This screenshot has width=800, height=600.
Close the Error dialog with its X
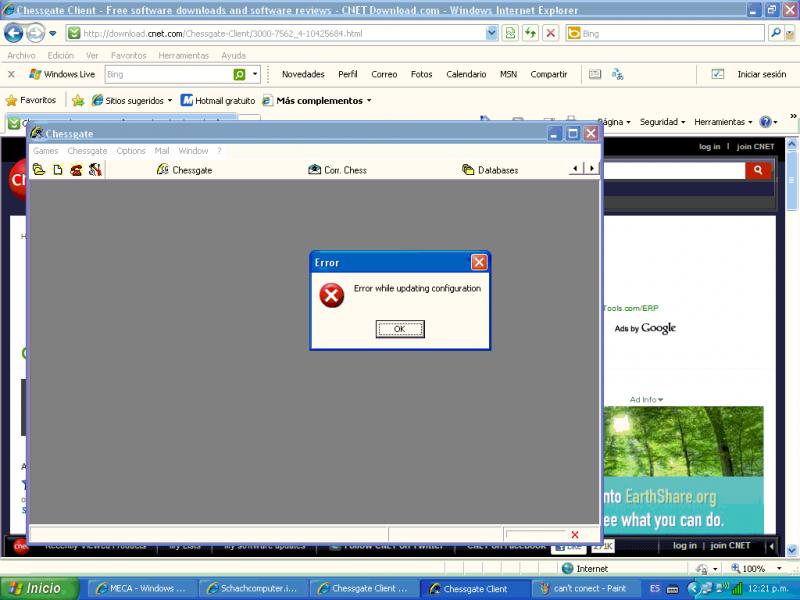tap(479, 262)
